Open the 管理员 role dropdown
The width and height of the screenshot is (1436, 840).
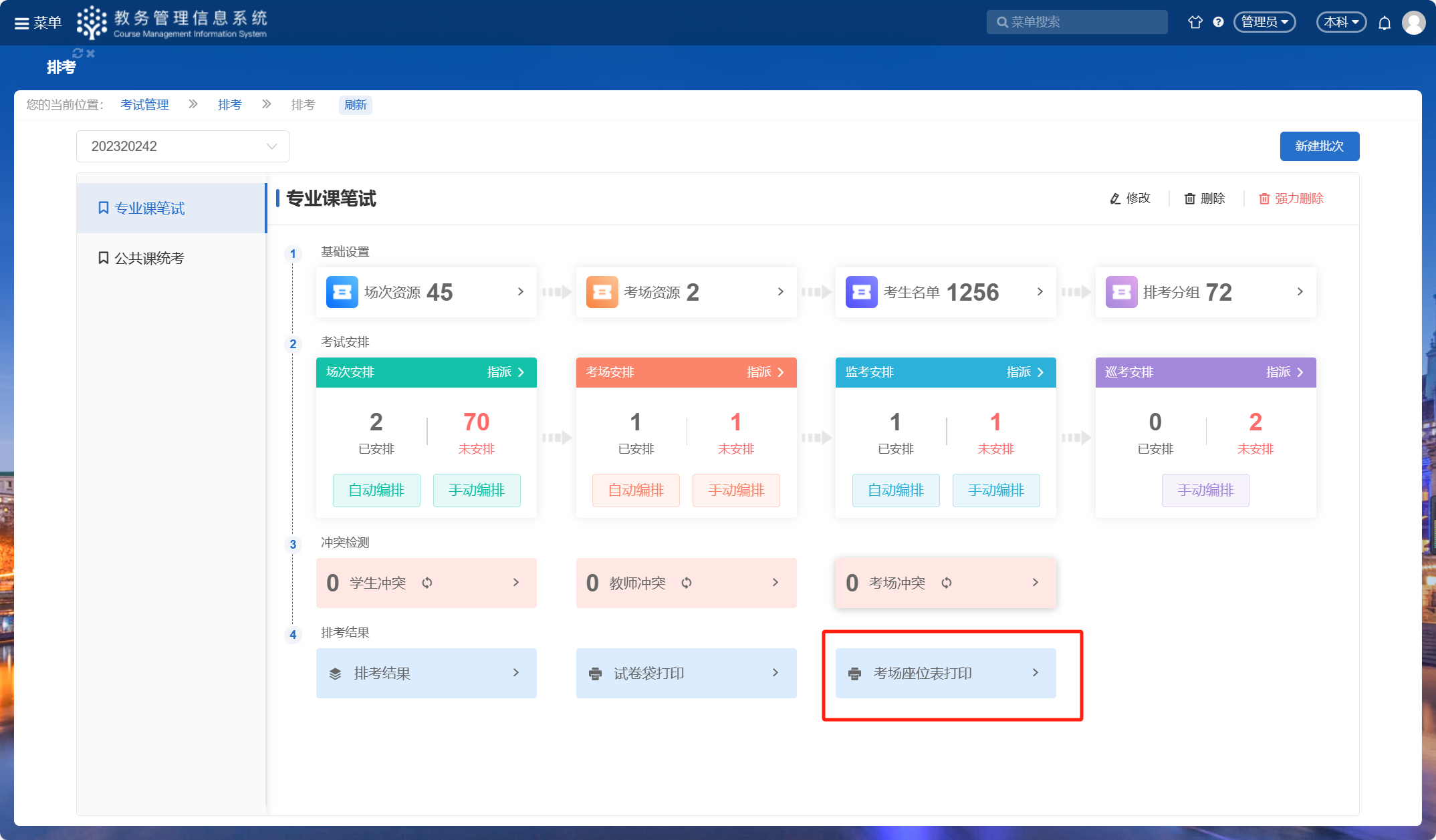(1264, 22)
